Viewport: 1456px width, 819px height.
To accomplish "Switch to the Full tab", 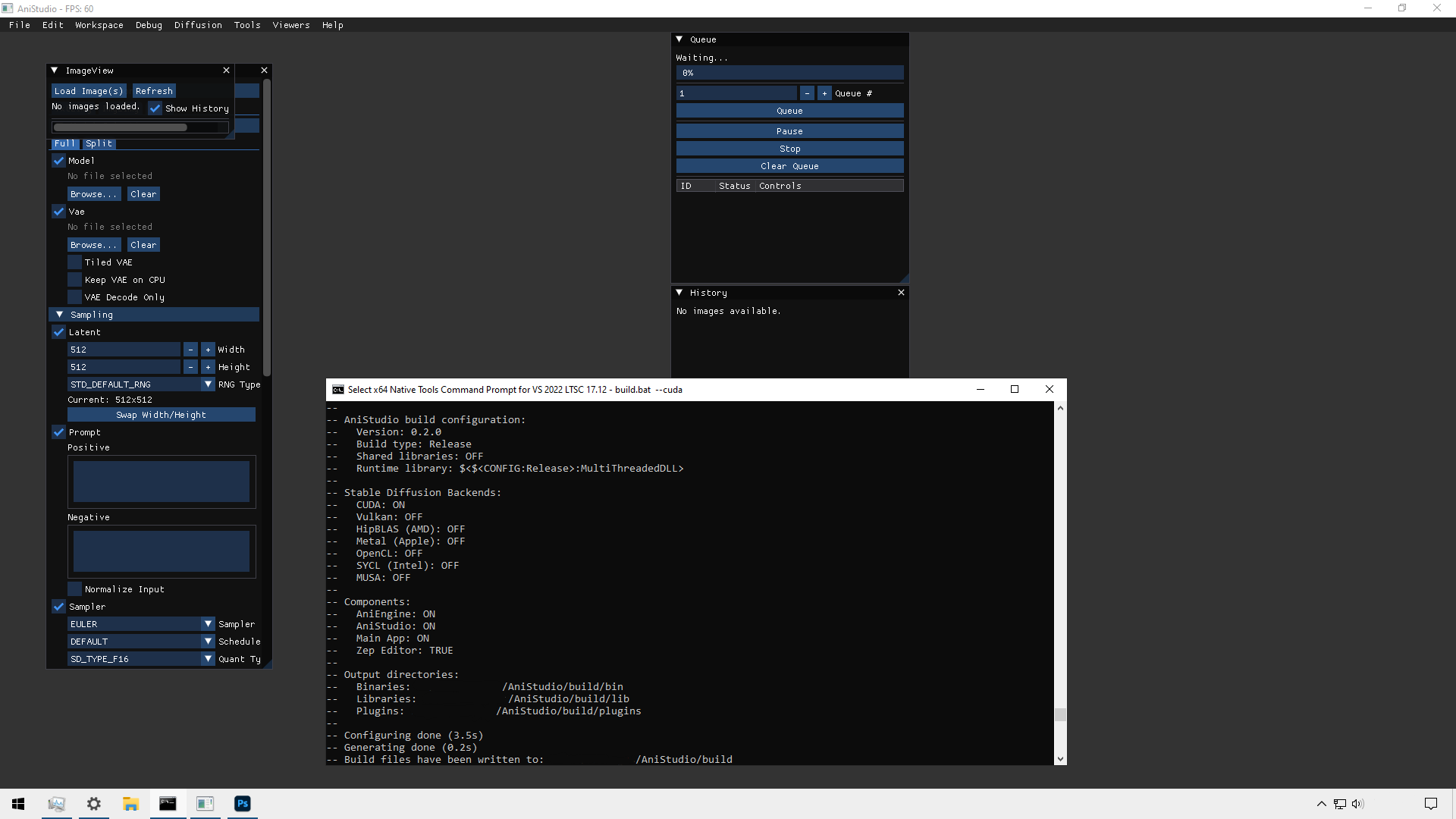I will click(64, 143).
